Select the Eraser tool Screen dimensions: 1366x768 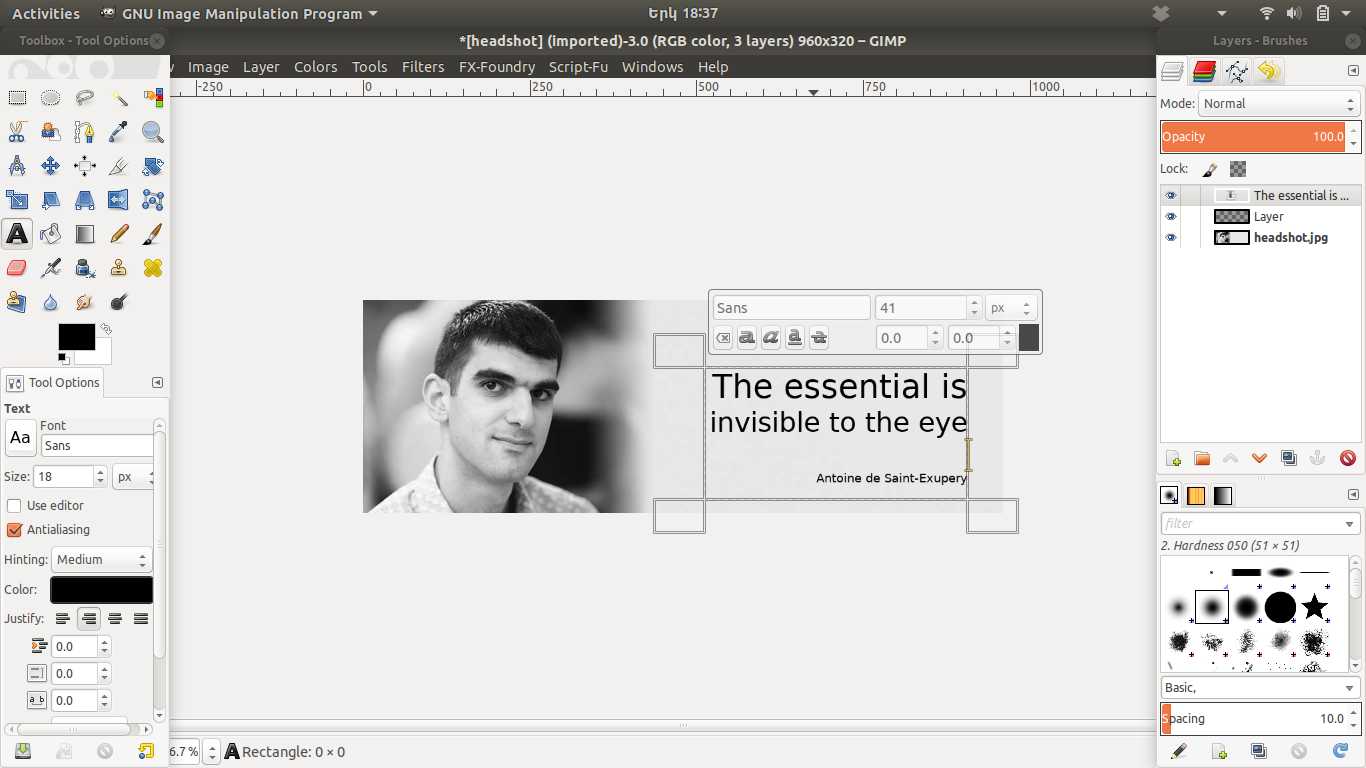point(17,268)
